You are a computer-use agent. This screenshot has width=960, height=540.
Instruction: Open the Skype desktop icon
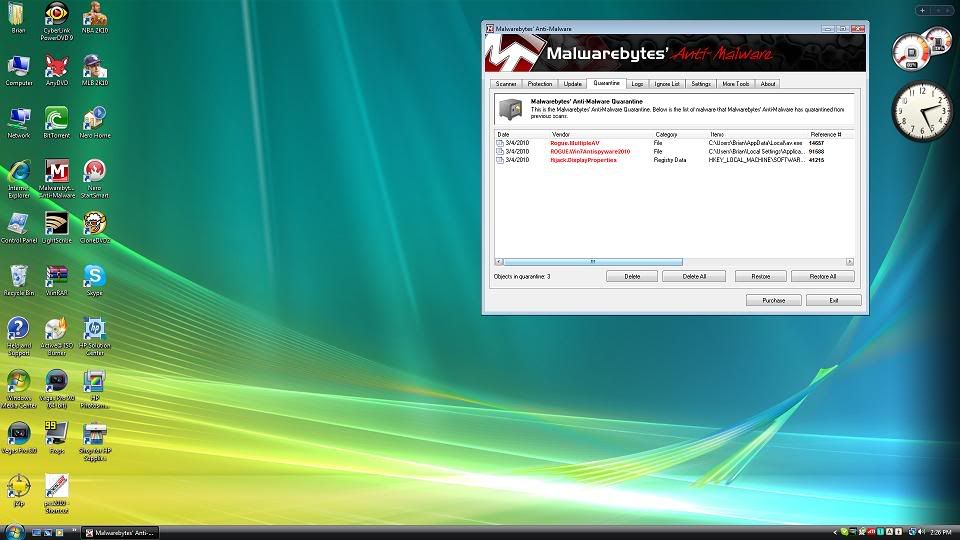pyautogui.click(x=94, y=280)
